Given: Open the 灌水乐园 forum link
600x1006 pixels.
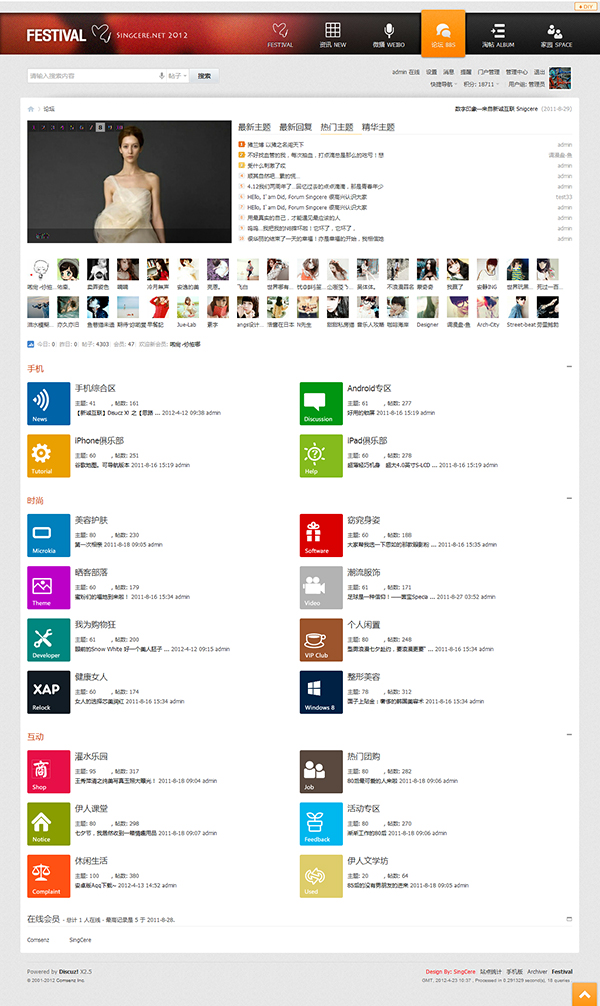Looking at the screenshot, I should 91,756.
